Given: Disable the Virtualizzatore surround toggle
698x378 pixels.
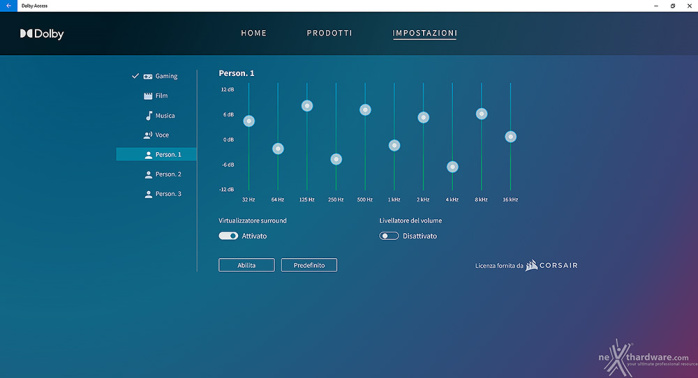Looking at the screenshot, I should point(228,236).
